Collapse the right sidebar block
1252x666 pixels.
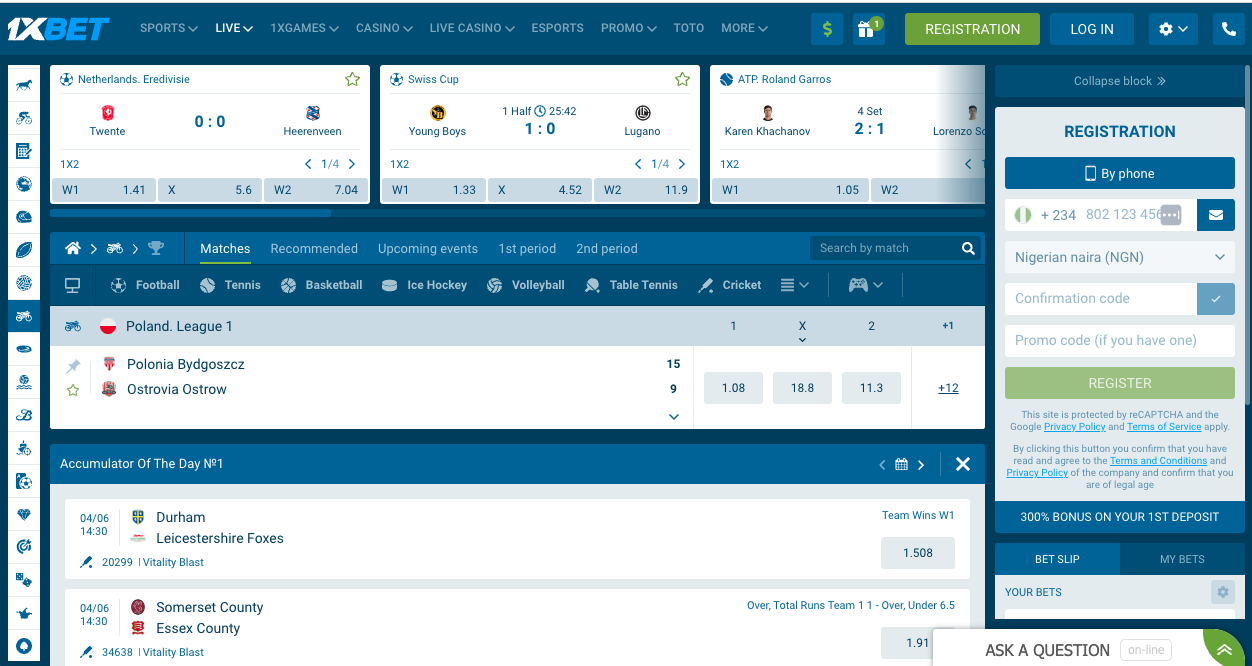[1120, 81]
